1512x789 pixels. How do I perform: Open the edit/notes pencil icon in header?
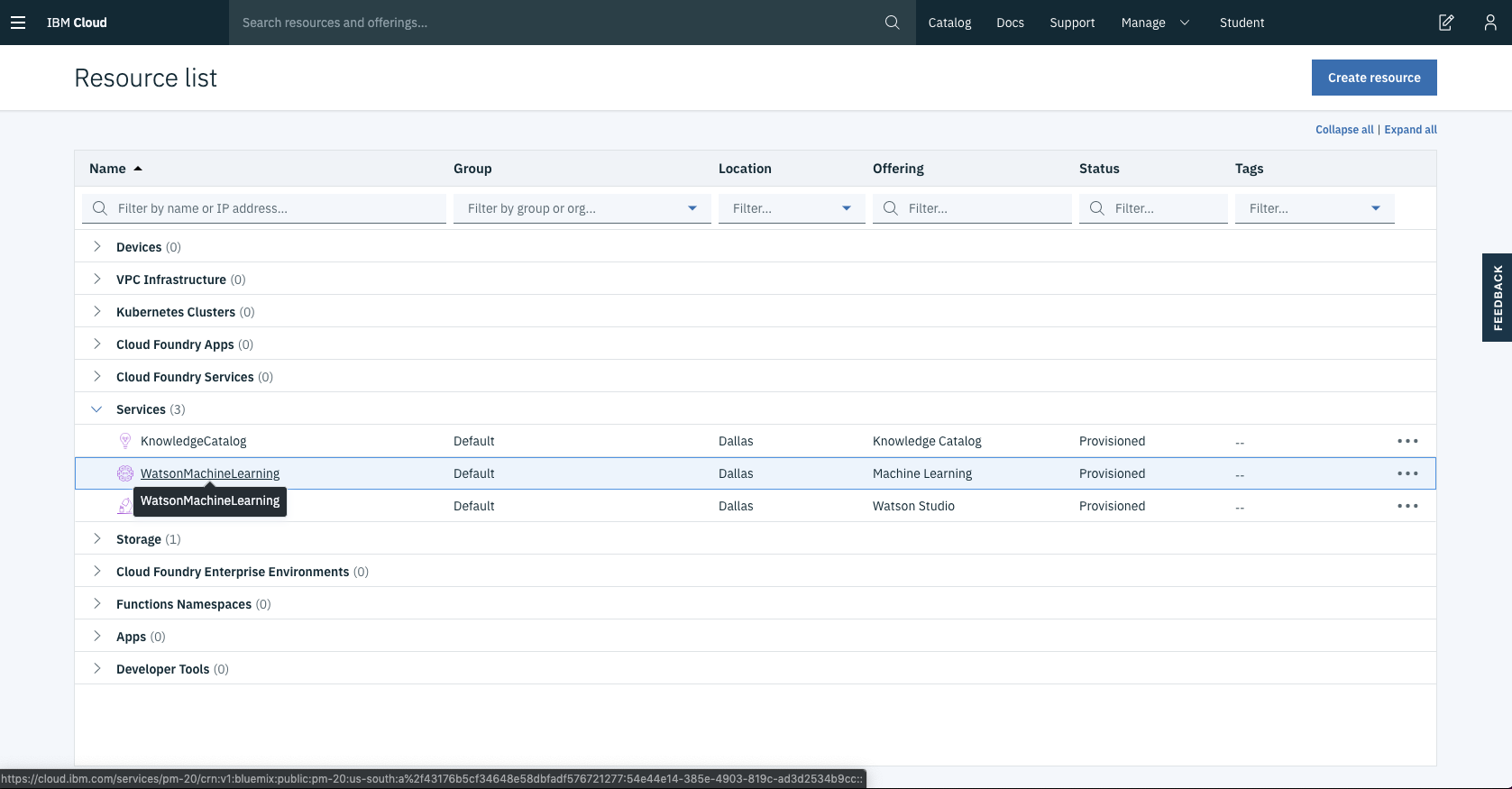coord(1446,23)
